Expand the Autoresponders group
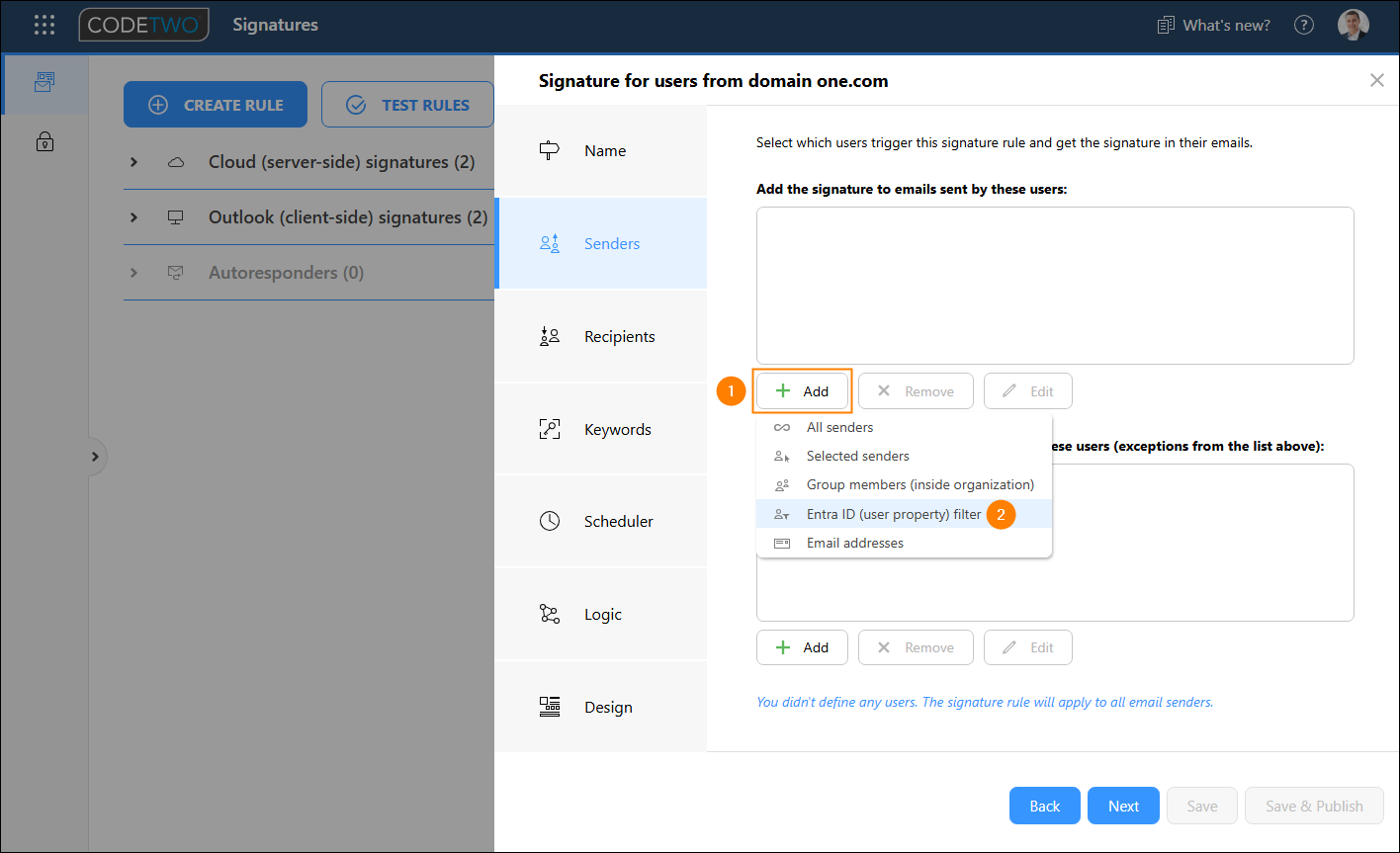 point(133,273)
